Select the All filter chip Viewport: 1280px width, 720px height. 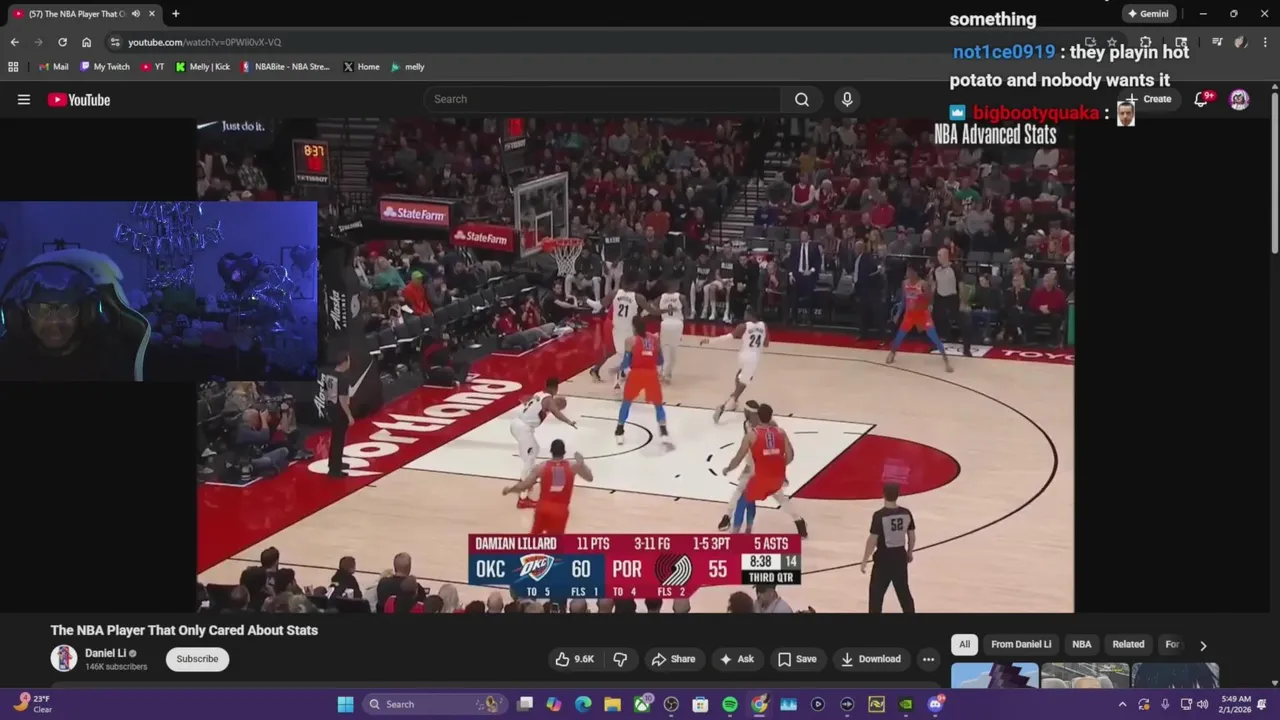tap(964, 644)
